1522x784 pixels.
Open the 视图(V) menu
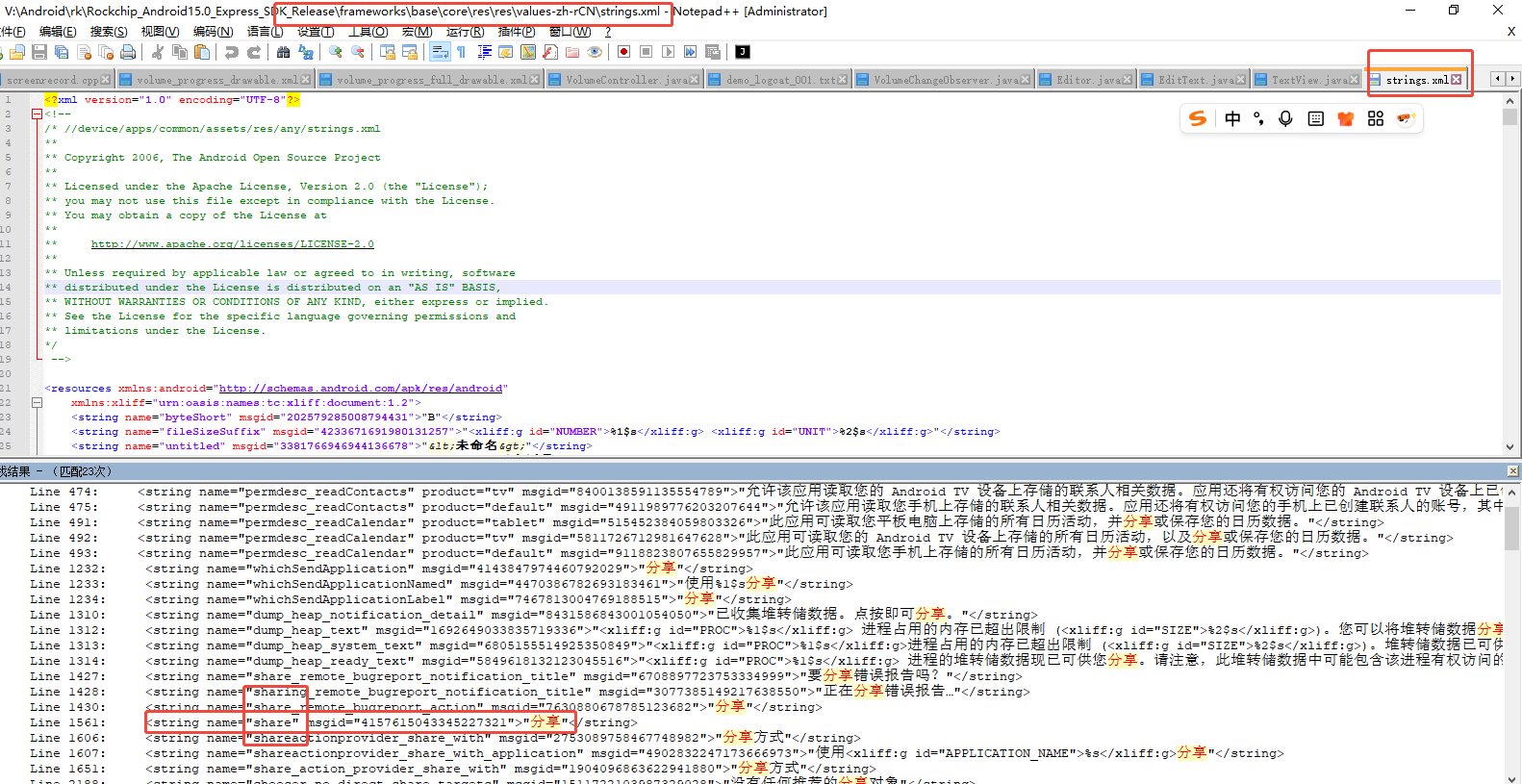(x=160, y=32)
